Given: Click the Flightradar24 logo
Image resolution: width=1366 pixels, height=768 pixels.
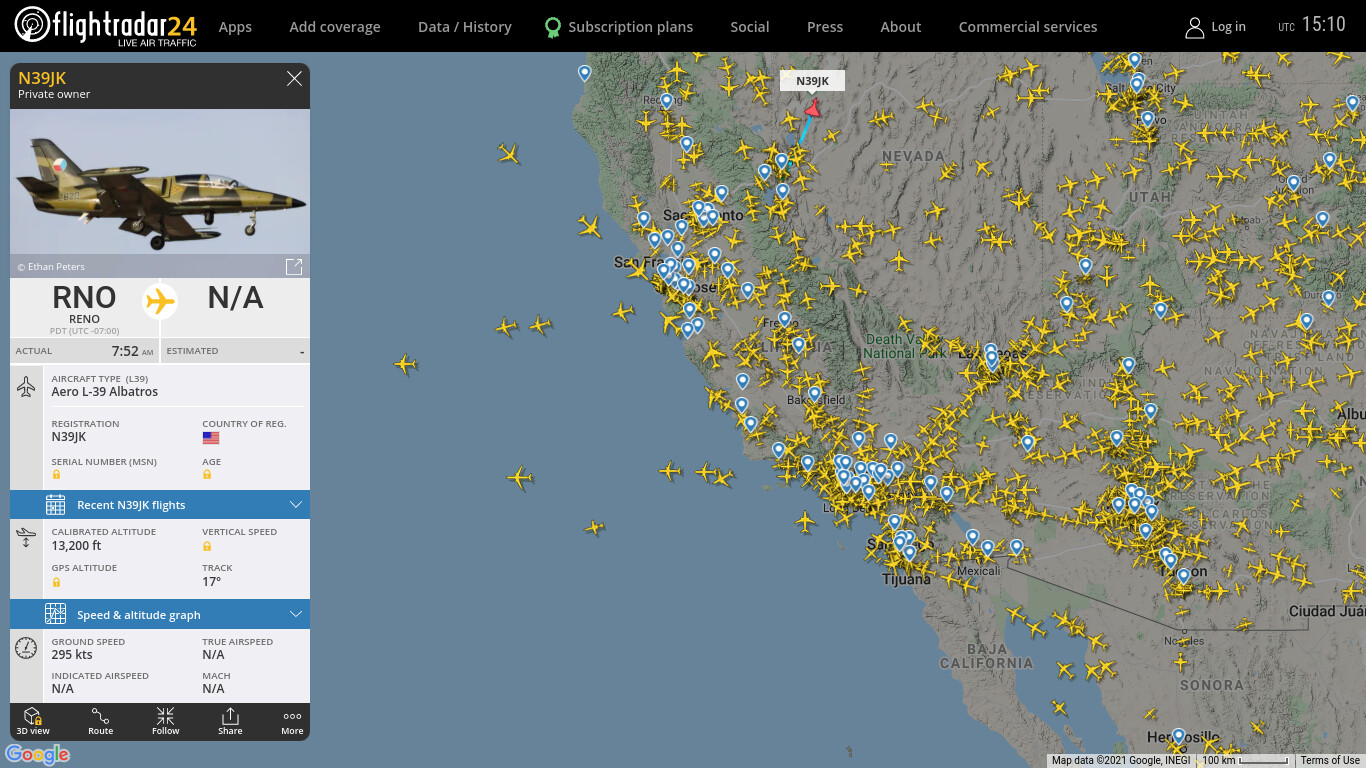Looking at the screenshot, I should point(106,26).
